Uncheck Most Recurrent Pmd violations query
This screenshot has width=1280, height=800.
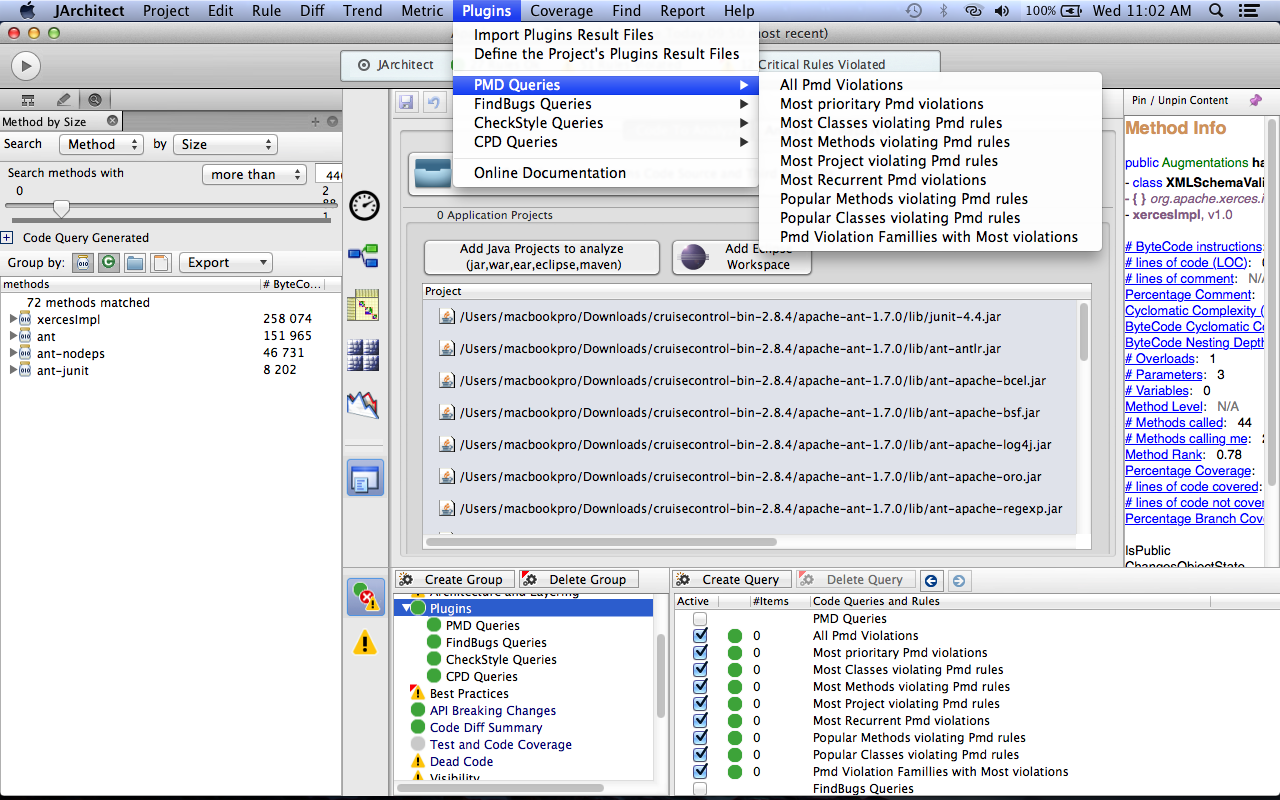coord(700,721)
